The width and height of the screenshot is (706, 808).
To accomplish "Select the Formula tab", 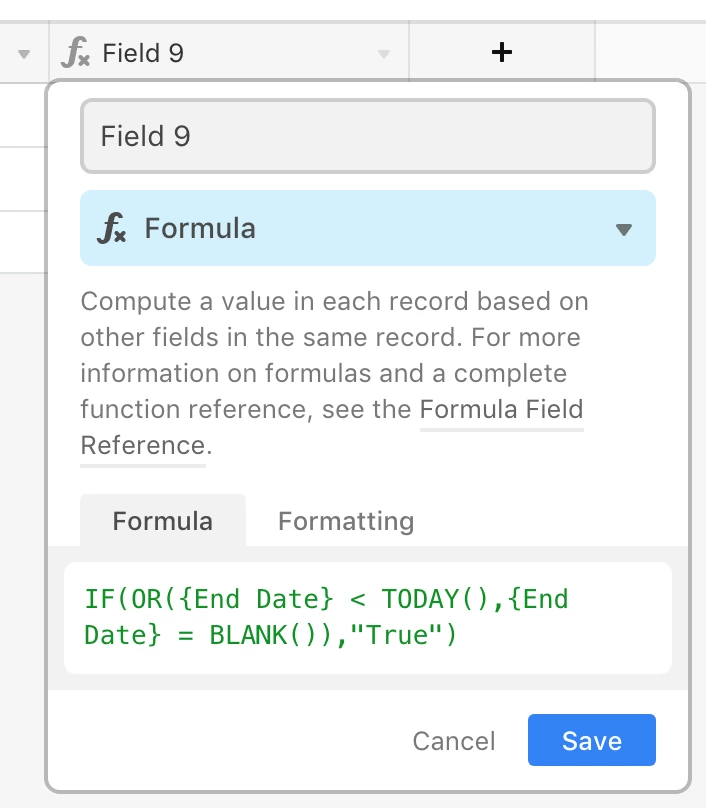I will click(x=163, y=520).
